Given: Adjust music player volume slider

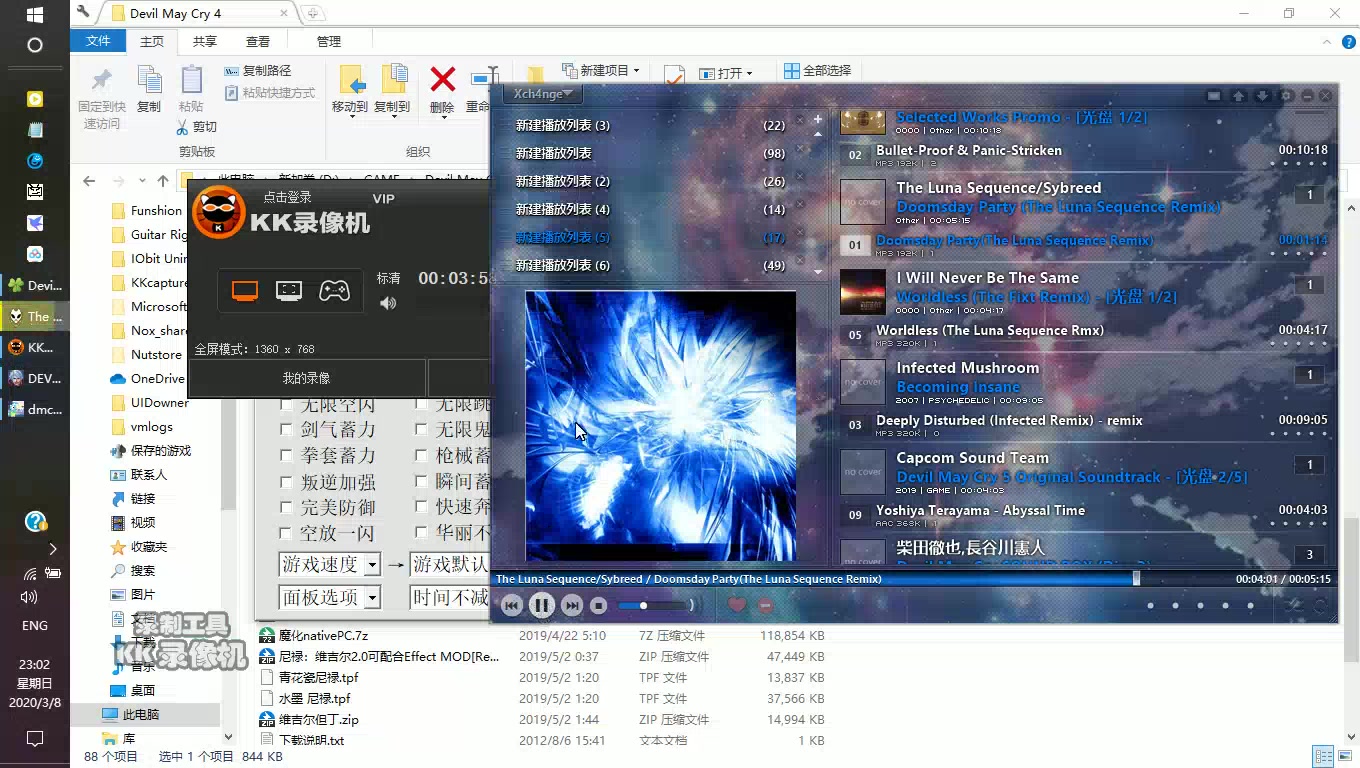Looking at the screenshot, I should [654, 605].
